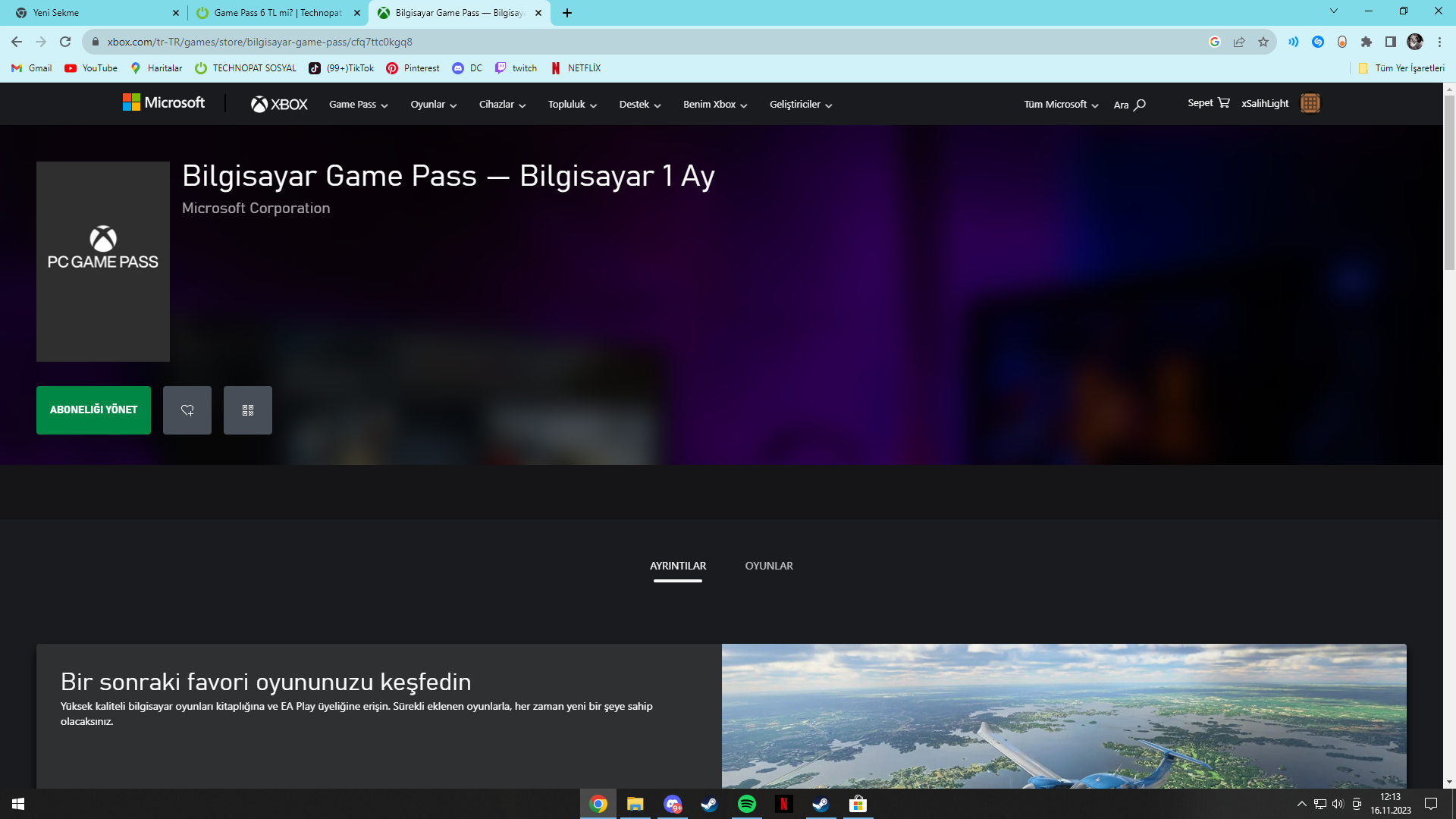Expand the Oyunlar dropdown menu
This screenshot has width=1456, height=819.
tap(433, 105)
